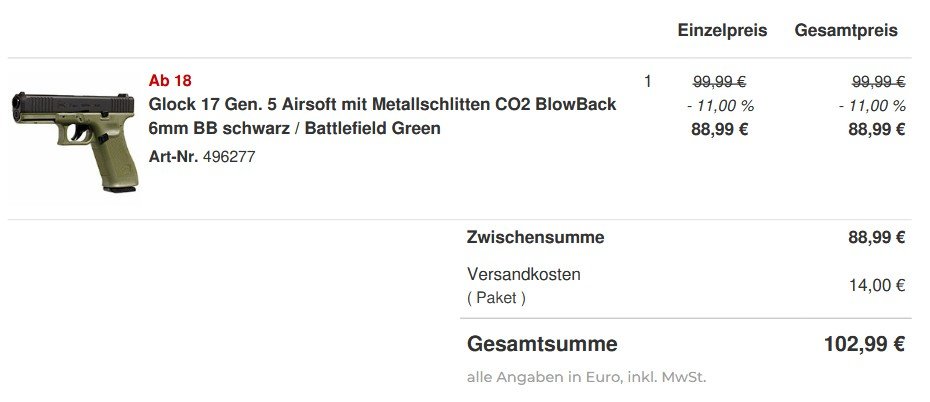Click the shipping cost 14,00 €
This screenshot has height=402, width=930.
point(877,286)
